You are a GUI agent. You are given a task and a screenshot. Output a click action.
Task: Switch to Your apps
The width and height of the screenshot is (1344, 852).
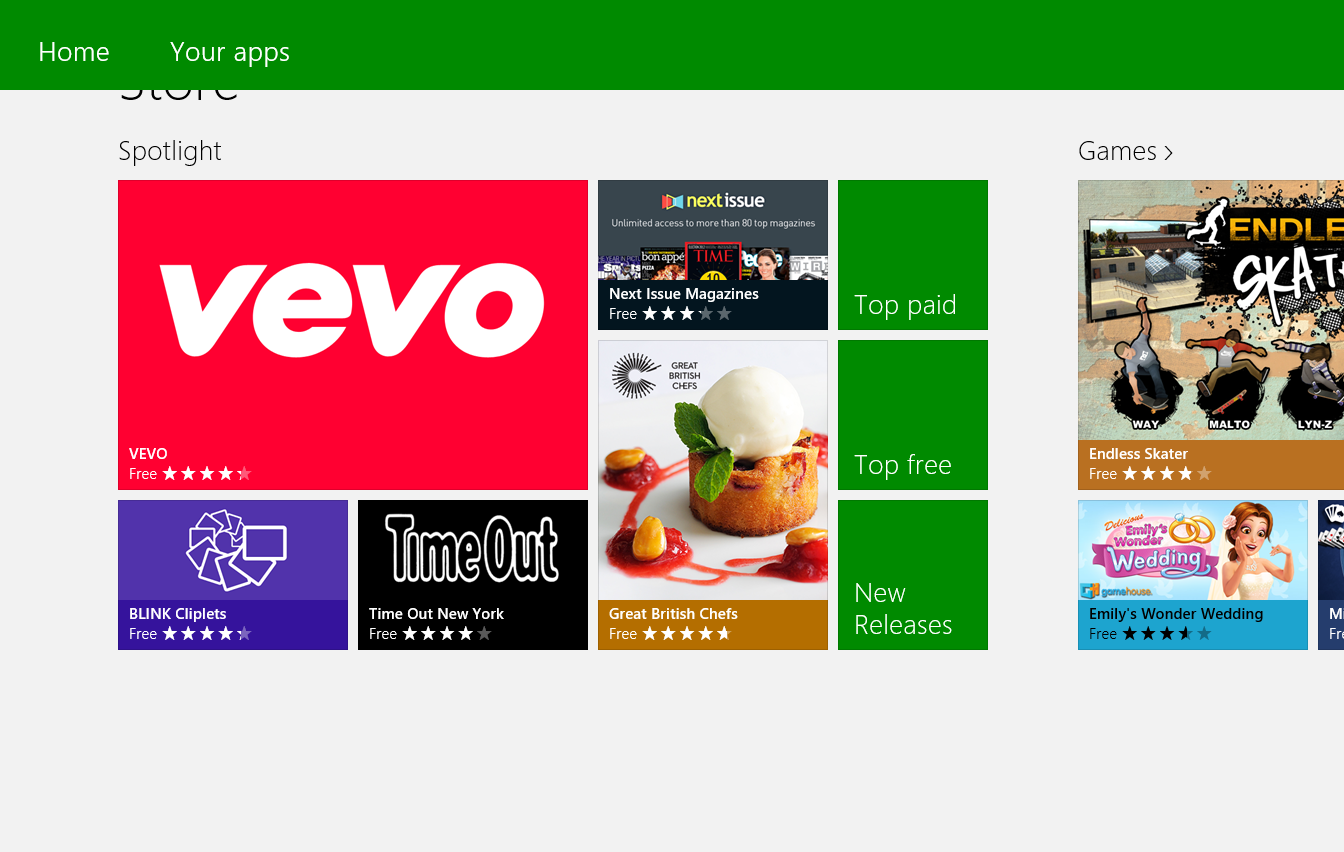tap(230, 51)
